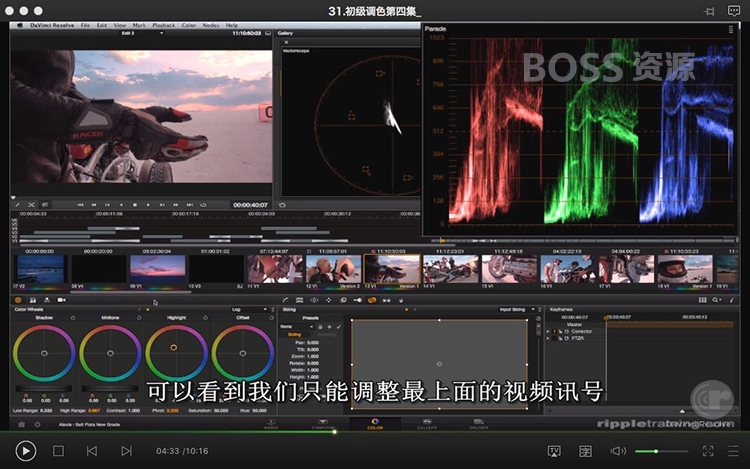Open the Apple menu
This screenshot has height=469, width=750.
(x=20, y=25)
